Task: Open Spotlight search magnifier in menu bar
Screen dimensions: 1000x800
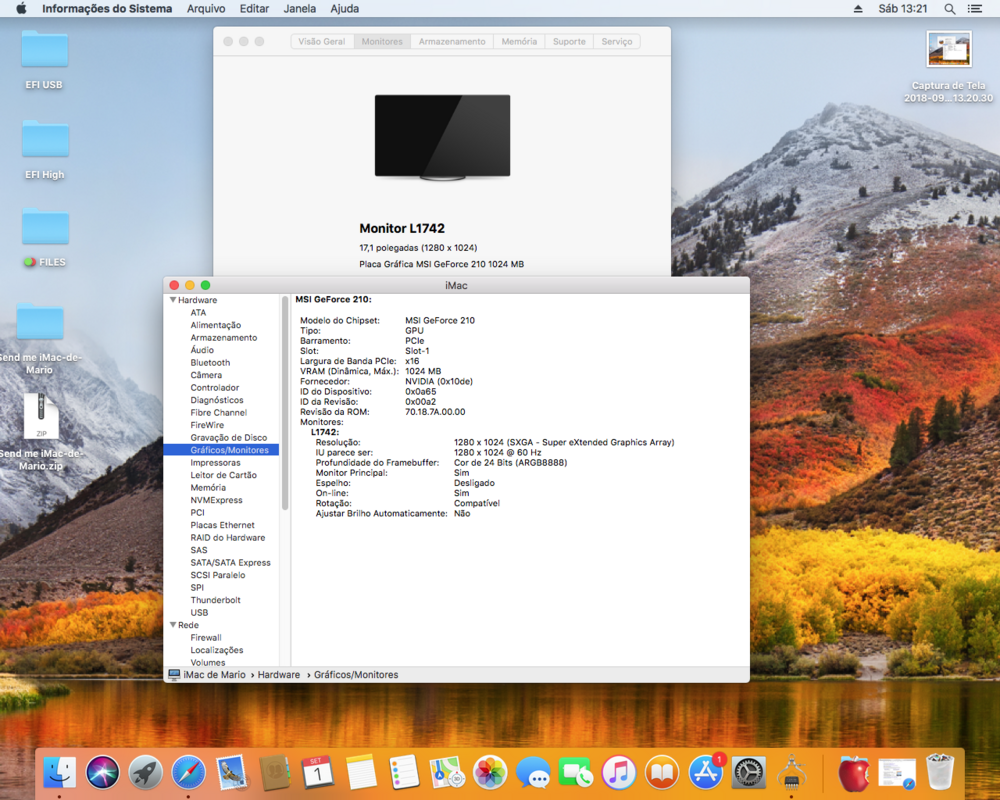Action: [x=949, y=9]
